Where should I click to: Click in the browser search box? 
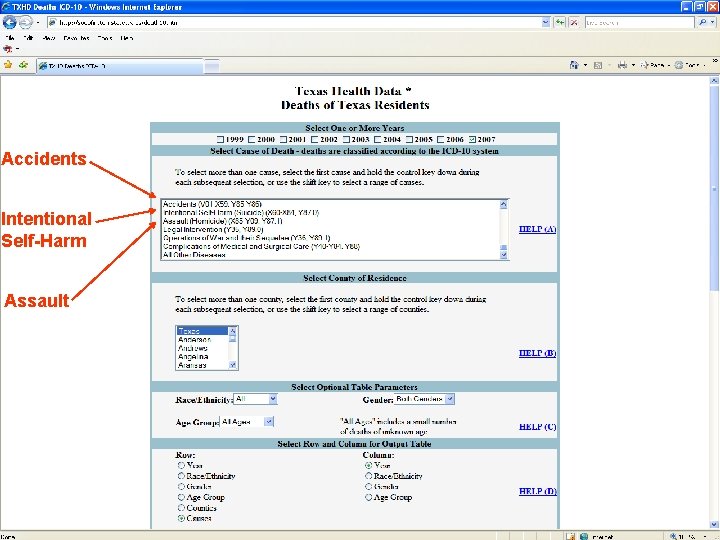[639, 22]
